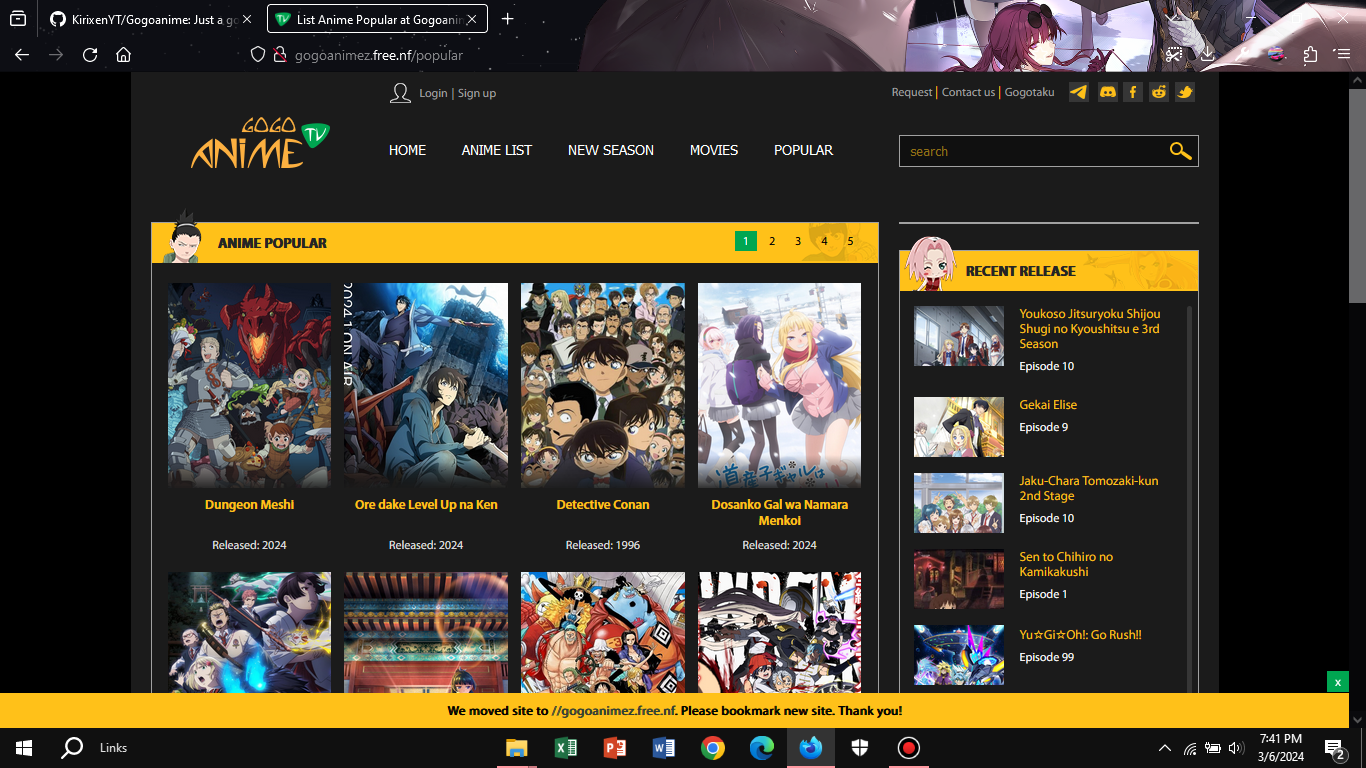Viewport: 1366px width, 768px height.
Task: Open Yu☆Gi☆Oh!: Go Rush!! recent release
Action: [1080, 635]
